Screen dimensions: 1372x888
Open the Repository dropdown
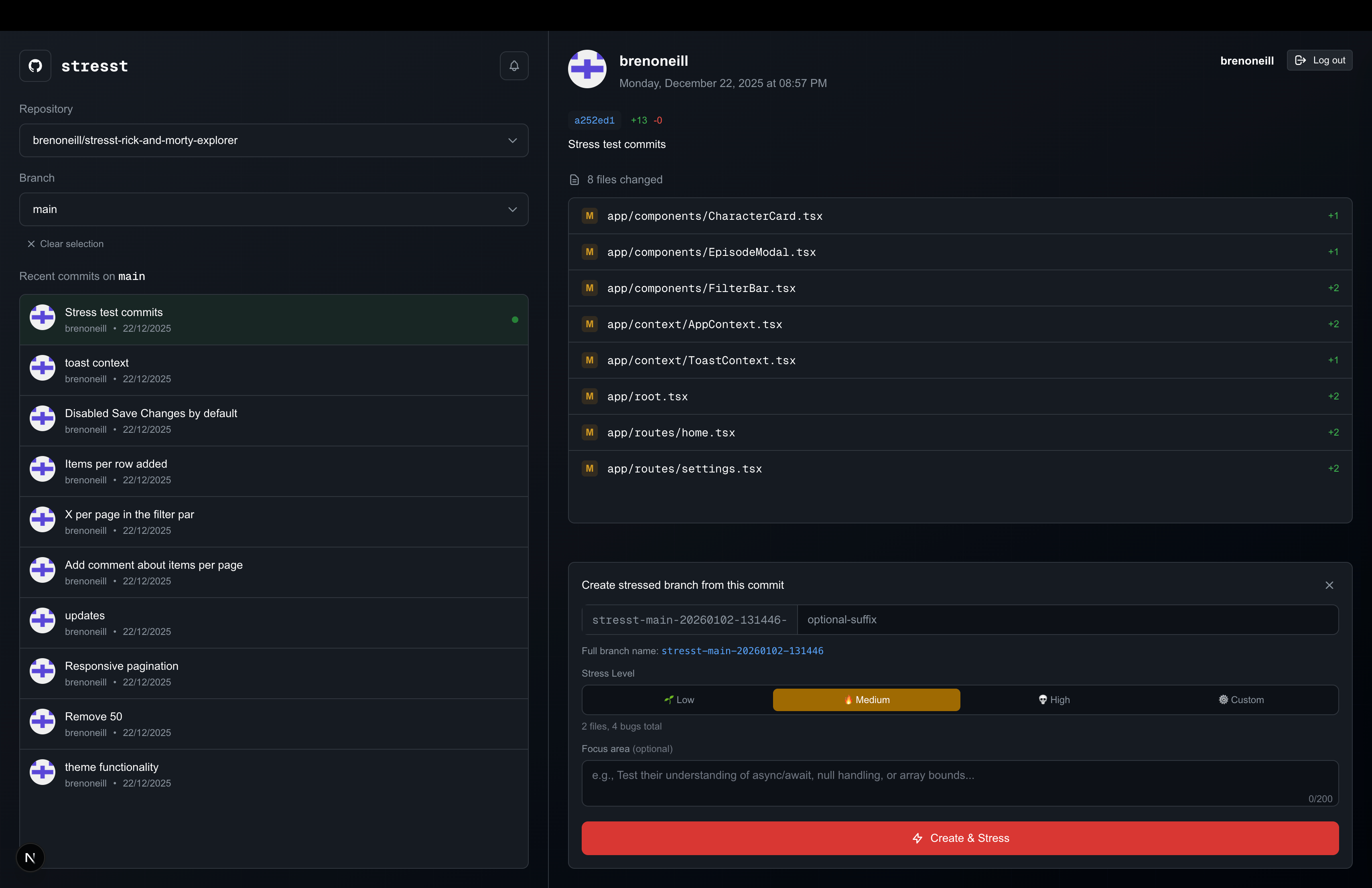pyautogui.click(x=274, y=140)
